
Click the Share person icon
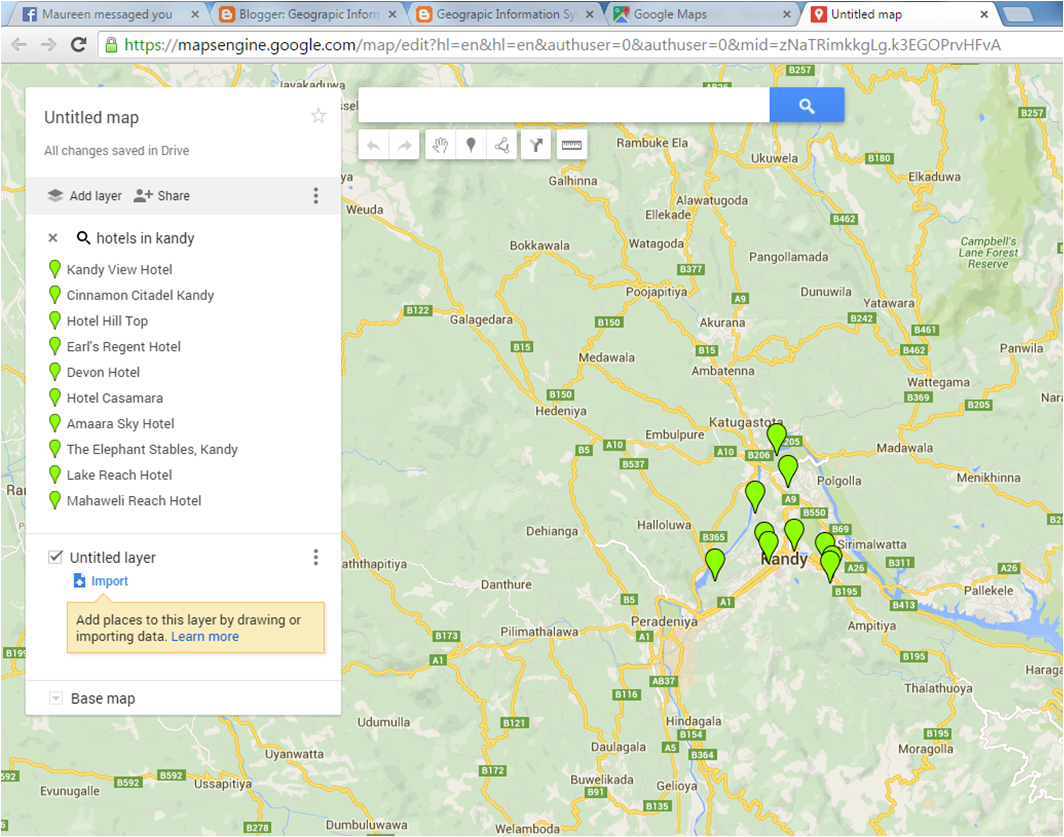click(142, 196)
